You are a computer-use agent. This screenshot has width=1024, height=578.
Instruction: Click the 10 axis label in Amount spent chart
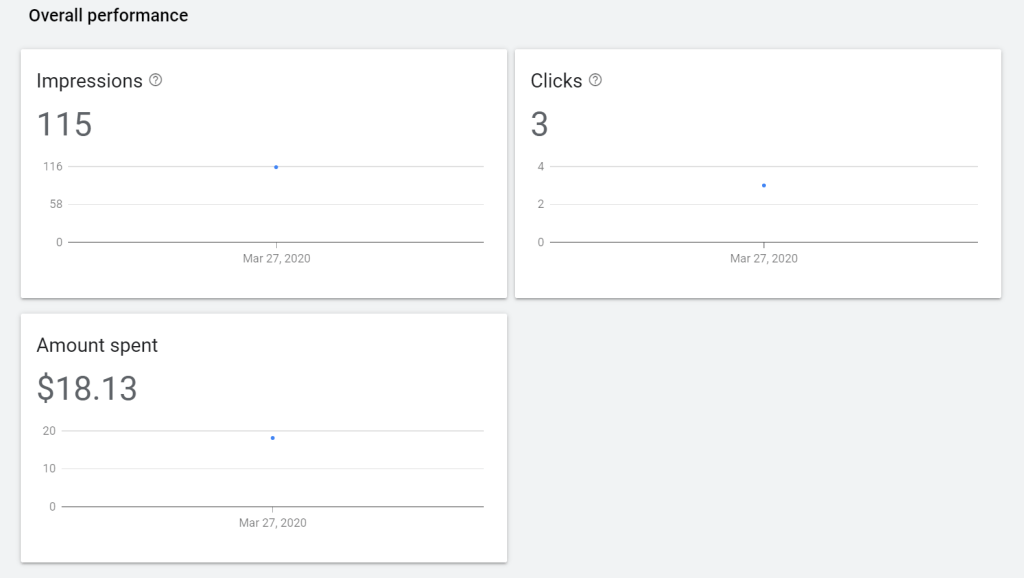[x=49, y=469]
